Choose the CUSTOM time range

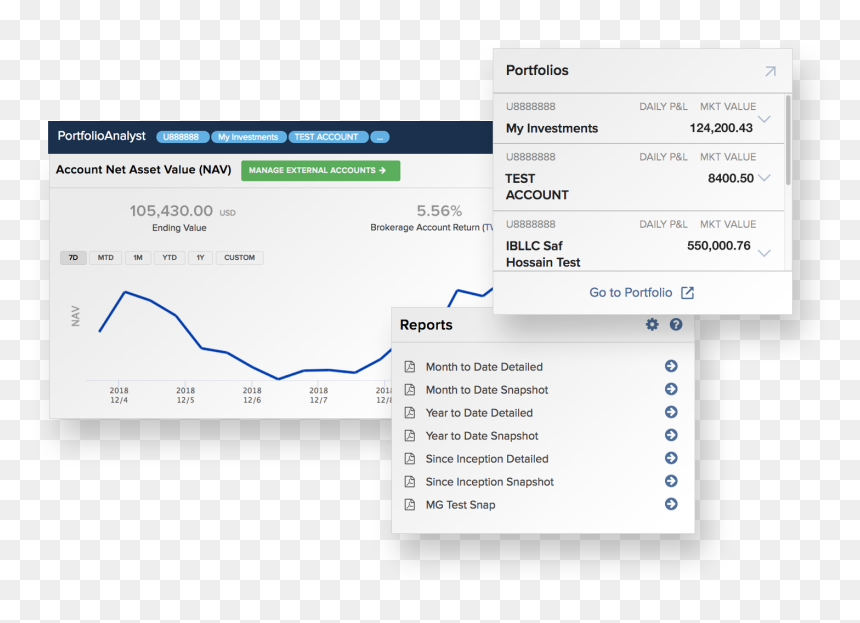click(x=240, y=258)
